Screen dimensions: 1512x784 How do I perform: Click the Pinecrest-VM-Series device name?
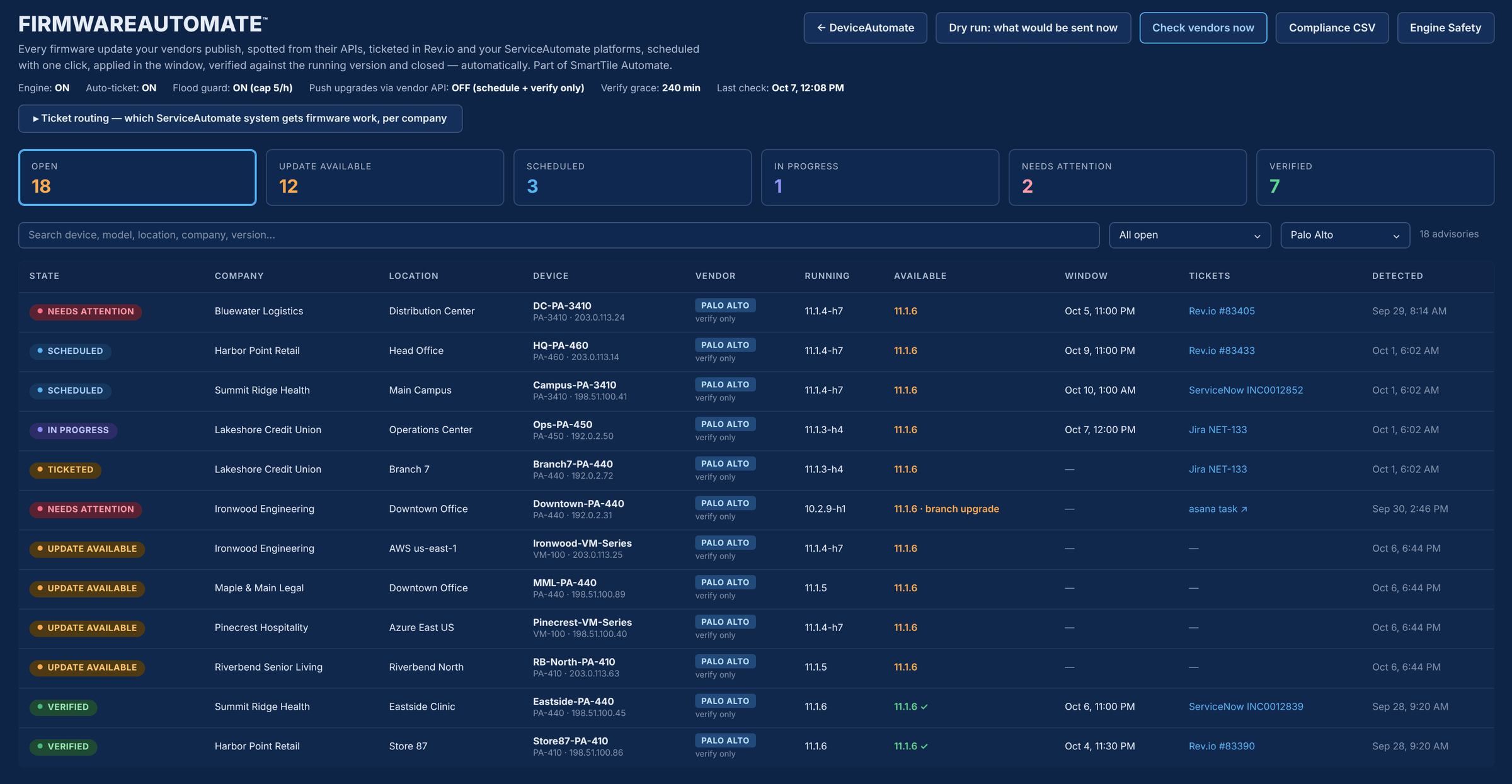coord(582,622)
